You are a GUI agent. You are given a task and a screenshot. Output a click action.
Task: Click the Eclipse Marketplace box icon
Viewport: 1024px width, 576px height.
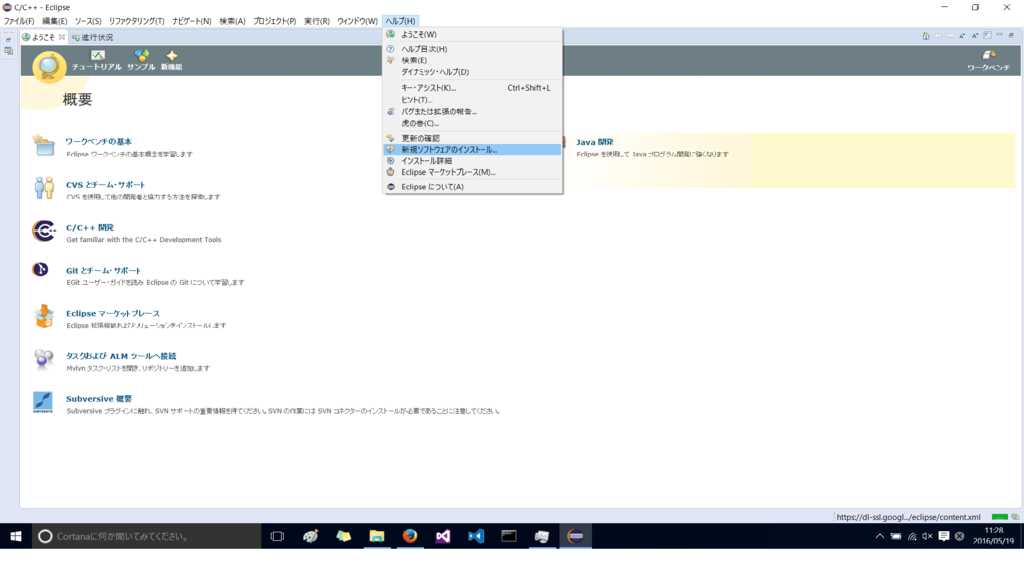[x=44, y=316]
